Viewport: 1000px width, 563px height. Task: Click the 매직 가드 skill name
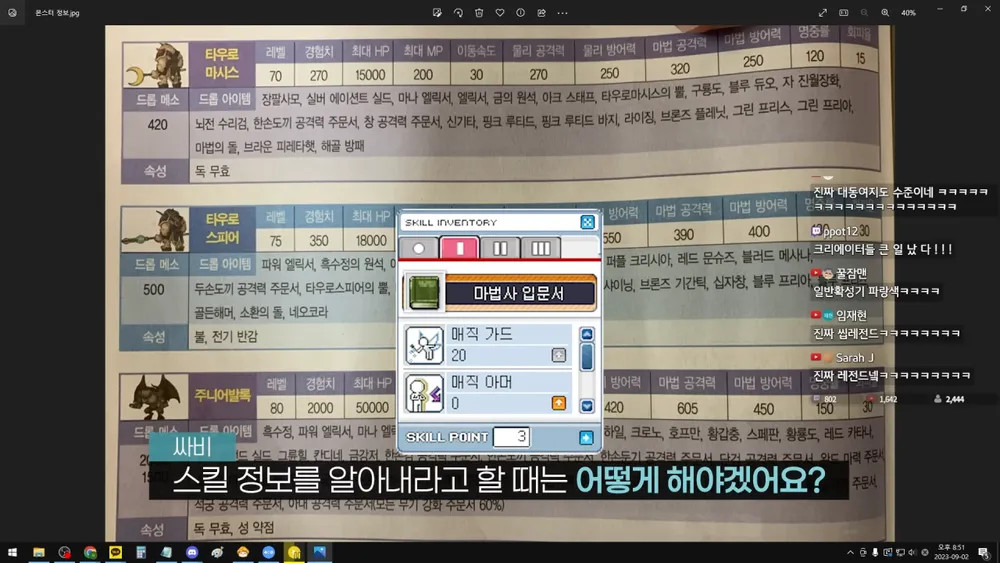pyautogui.click(x=482, y=334)
